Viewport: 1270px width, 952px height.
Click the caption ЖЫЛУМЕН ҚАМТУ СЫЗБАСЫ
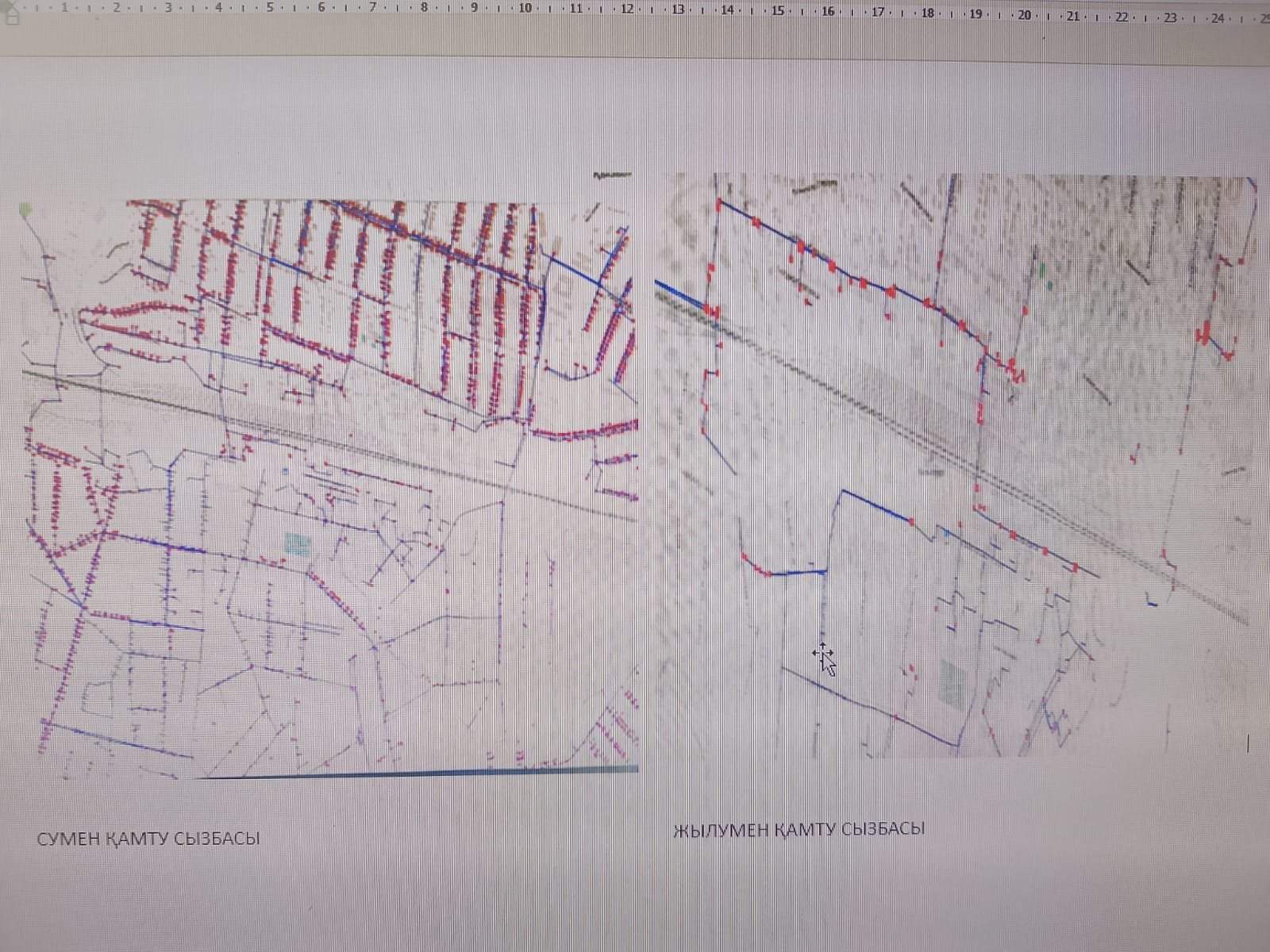point(799,830)
